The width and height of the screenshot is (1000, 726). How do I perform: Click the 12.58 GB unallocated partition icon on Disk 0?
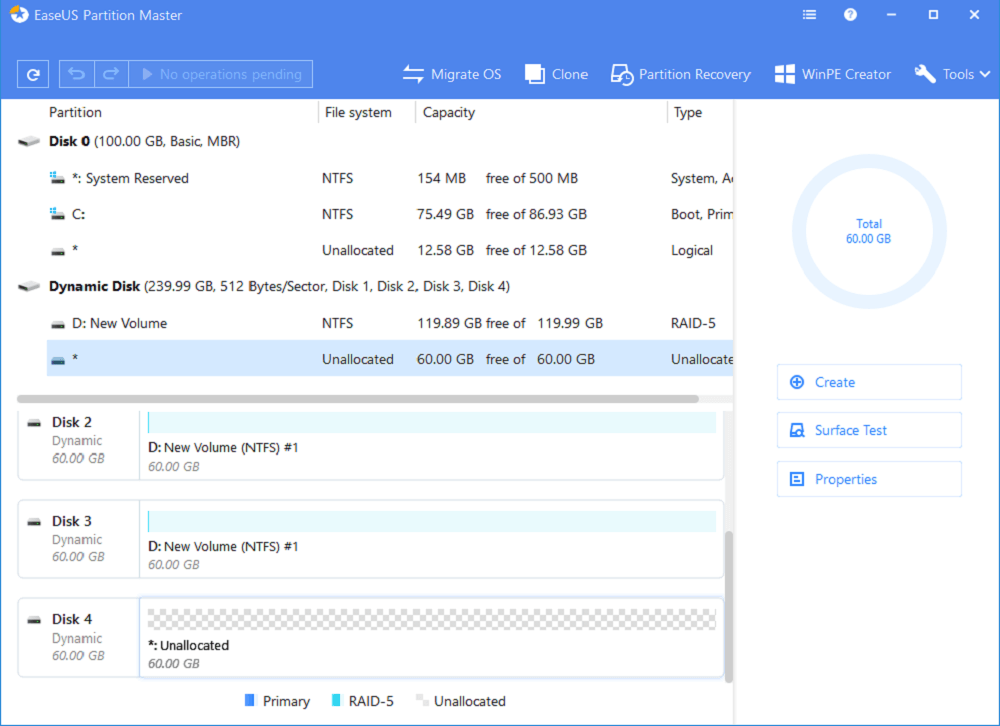[58, 252]
